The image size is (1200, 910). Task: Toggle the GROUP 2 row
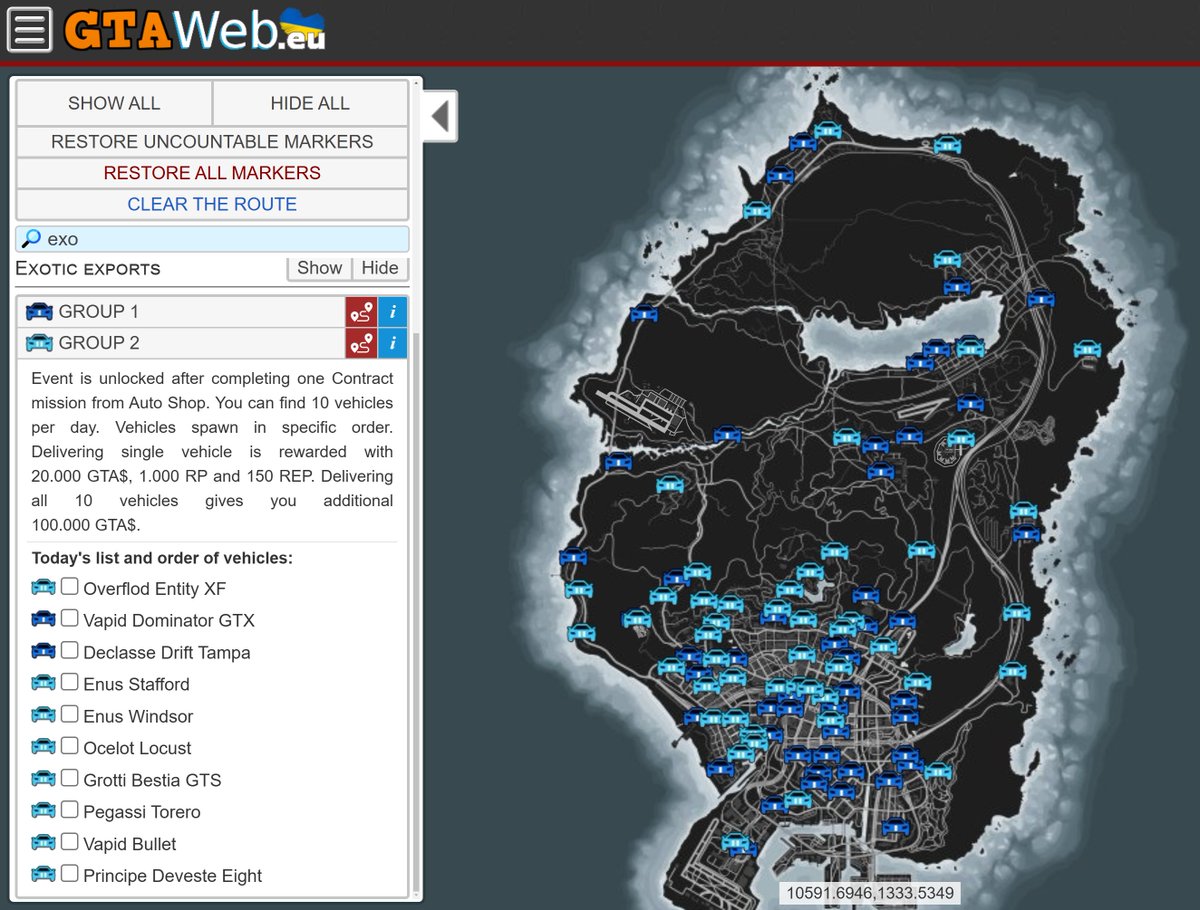tap(181, 342)
